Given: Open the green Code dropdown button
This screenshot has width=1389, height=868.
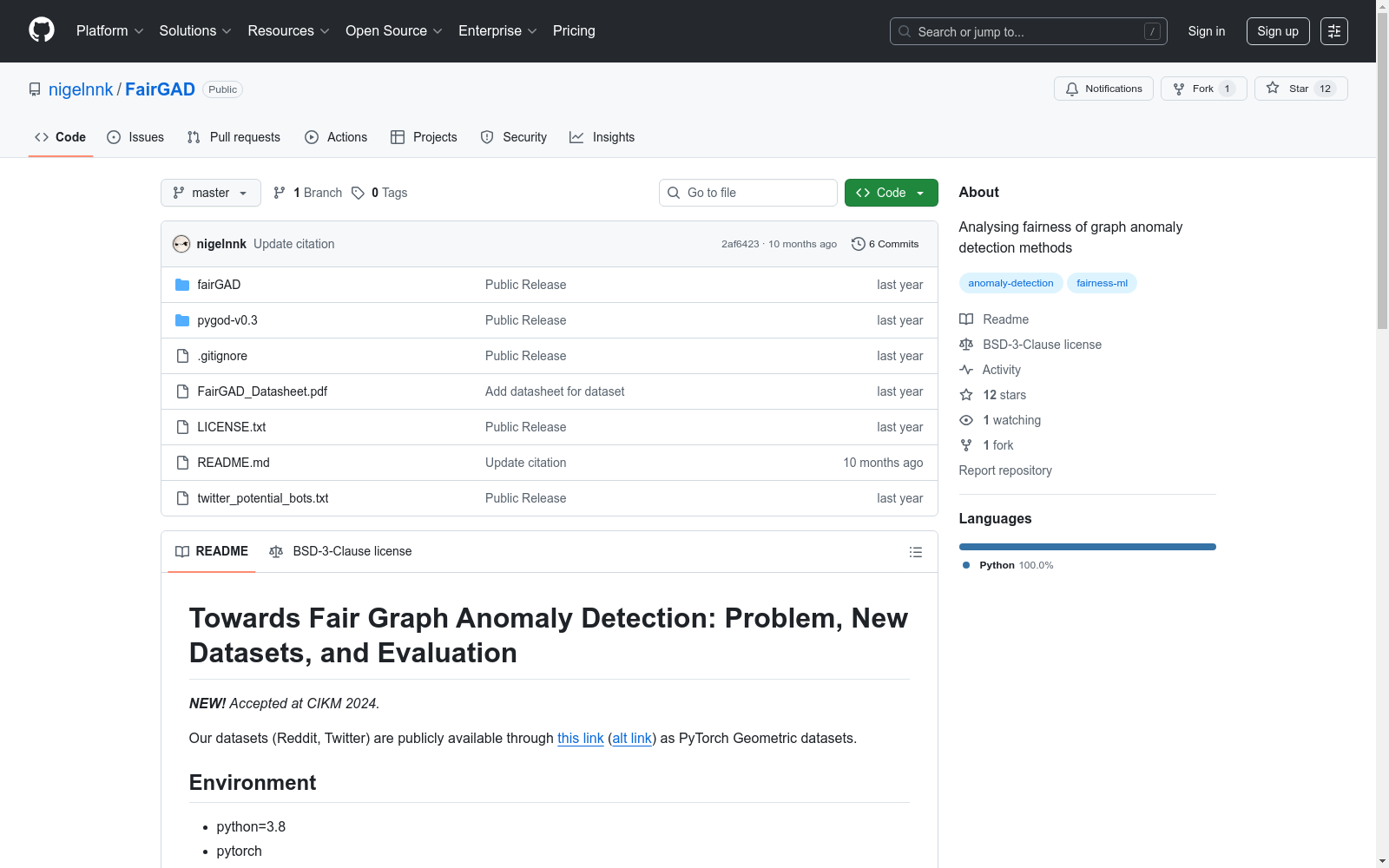Looking at the screenshot, I should pos(891,193).
